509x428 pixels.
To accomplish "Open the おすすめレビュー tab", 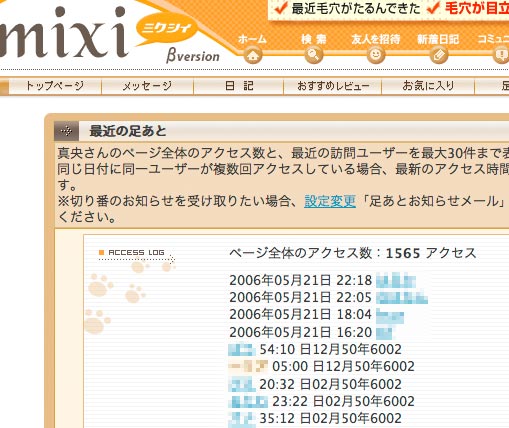I will pyautogui.click(x=333, y=86).
